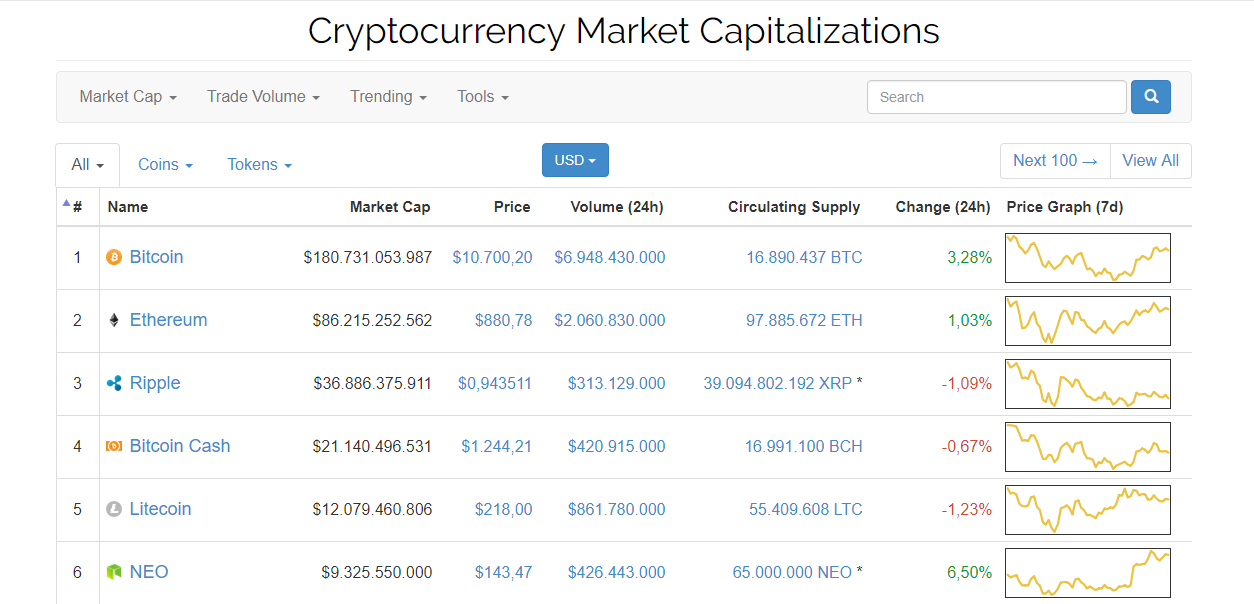The width and height of the screenshot is (1254, 604).
Task: Sort by Circulating Supply column header
Action: pyautogui.click(x=794, y=207)
